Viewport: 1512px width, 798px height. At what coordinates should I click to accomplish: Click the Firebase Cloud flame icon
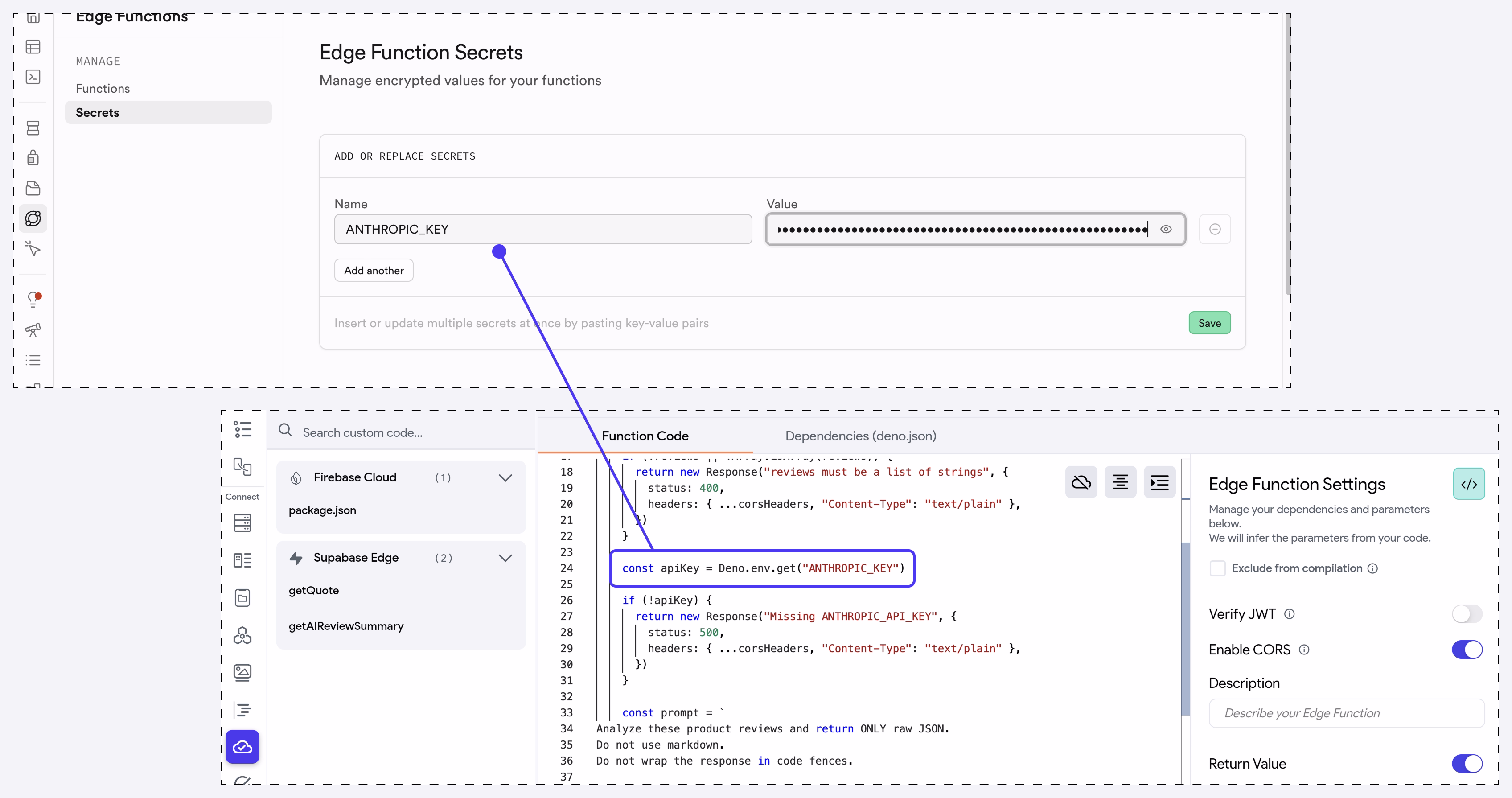(296, 477)
